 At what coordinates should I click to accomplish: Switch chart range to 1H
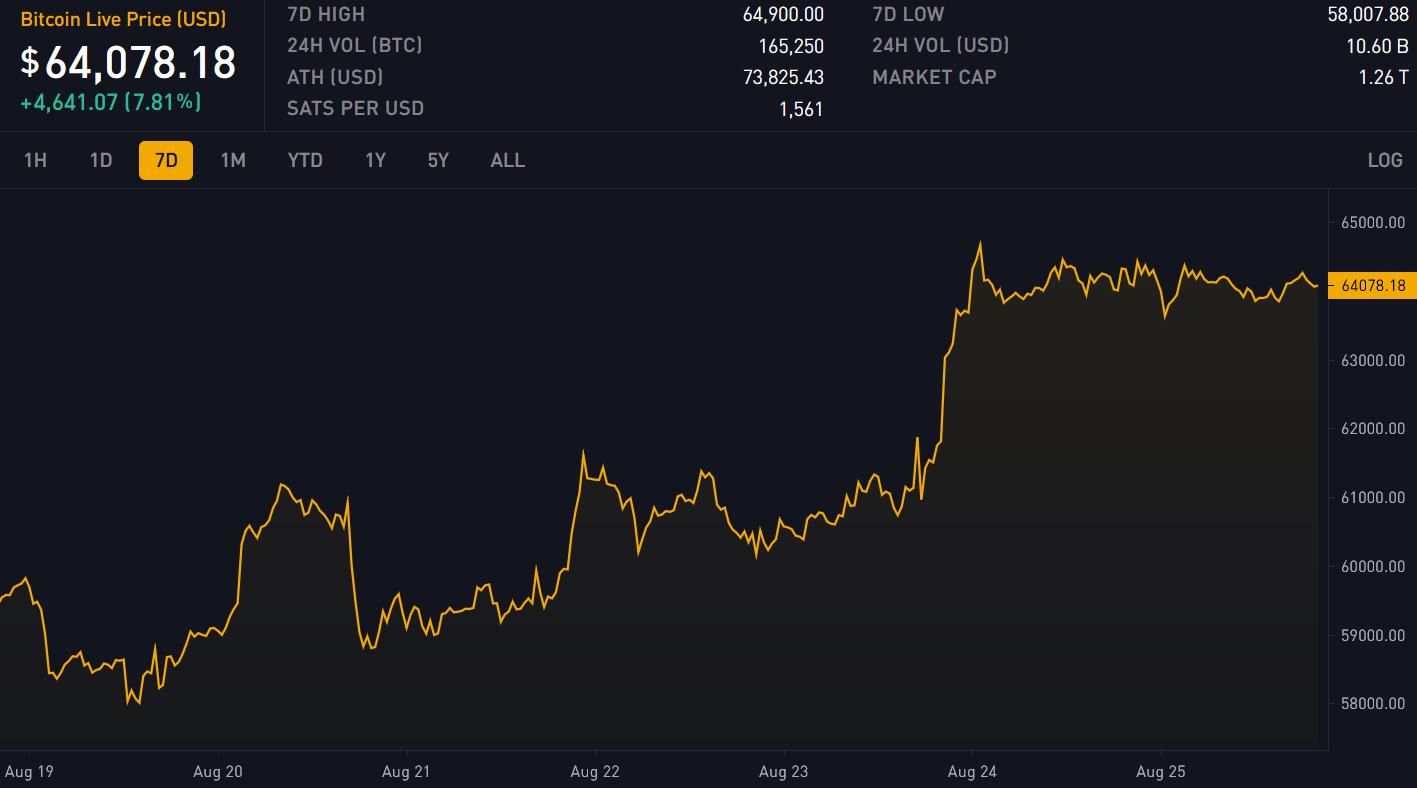click(x=35, y=160)
